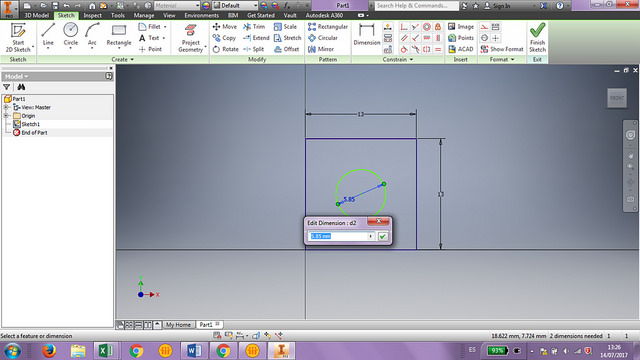Choose the Arc tool
640x360 pixels.
pyautogui.click(x=92, y=35)
